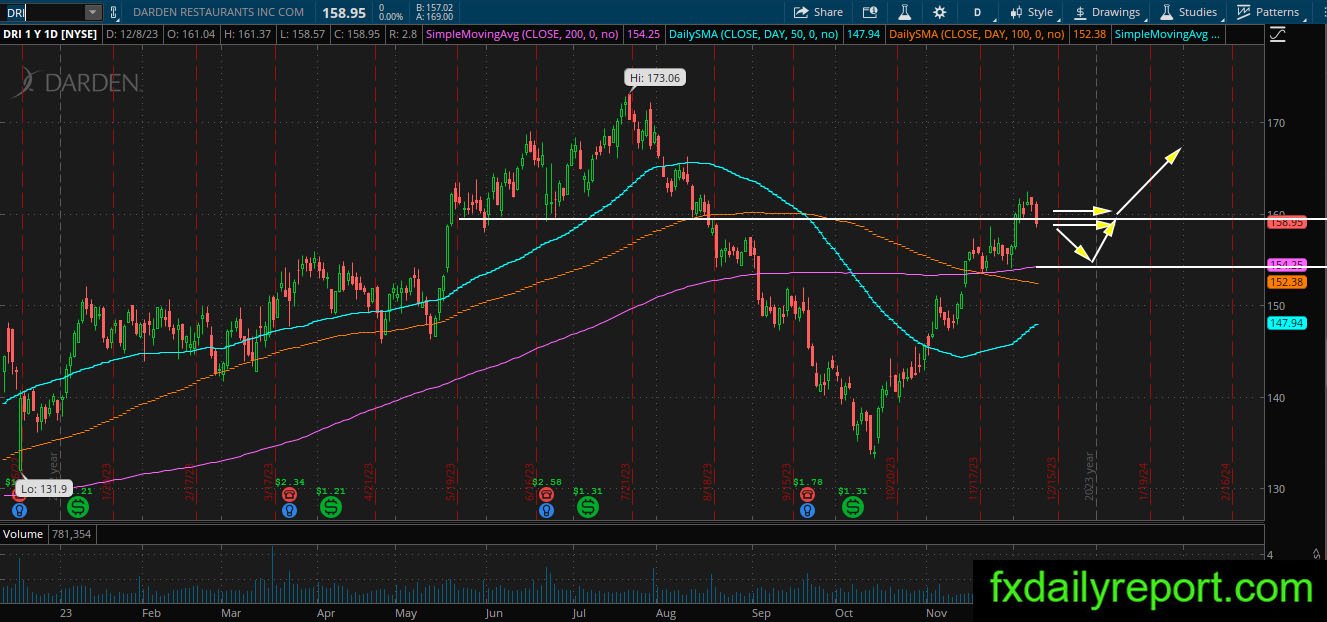Image resolution: width=1327 pixels, height=622 pixels.
Task: Click the lightbulb icon below $2.58 earnings
Action: (x=546, y=510)
